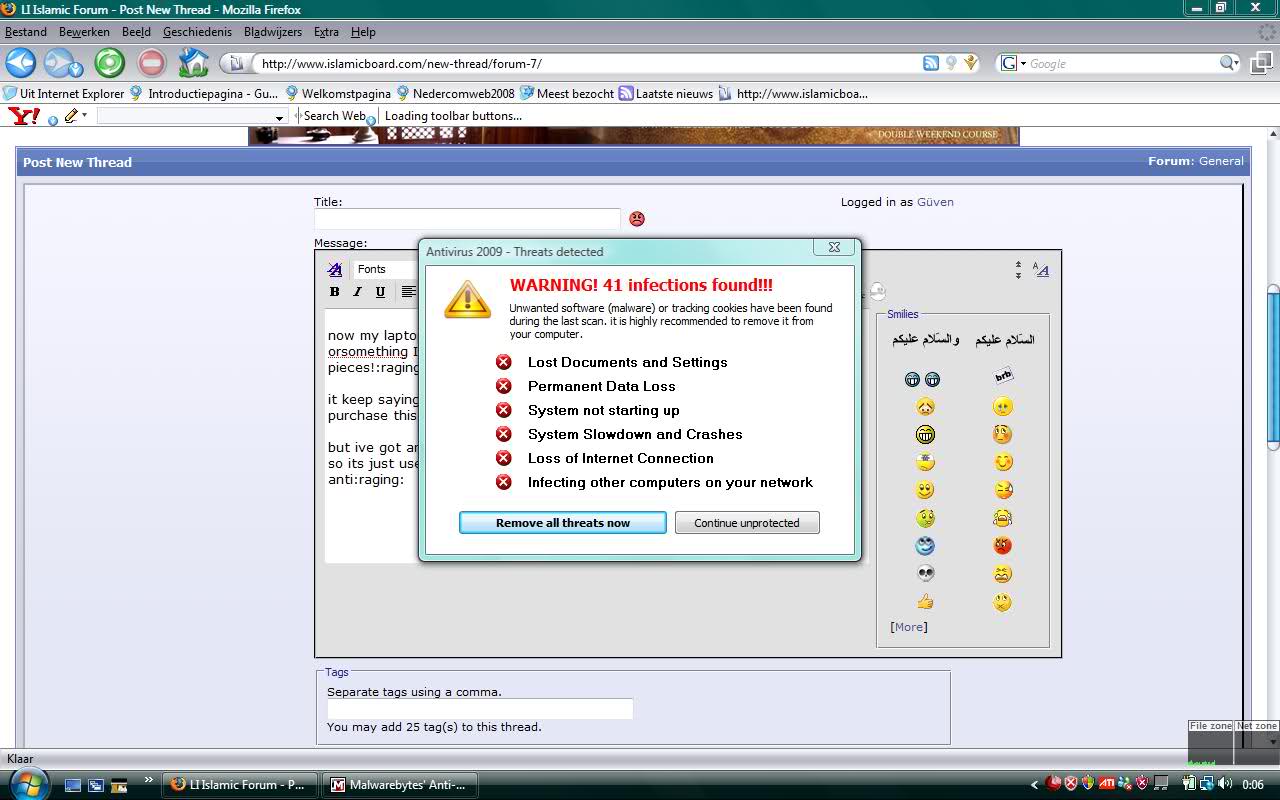This screenshot has width=1280, height=800.
Task: Click 'Klaar' in the status bar
Action: [20, 759]
